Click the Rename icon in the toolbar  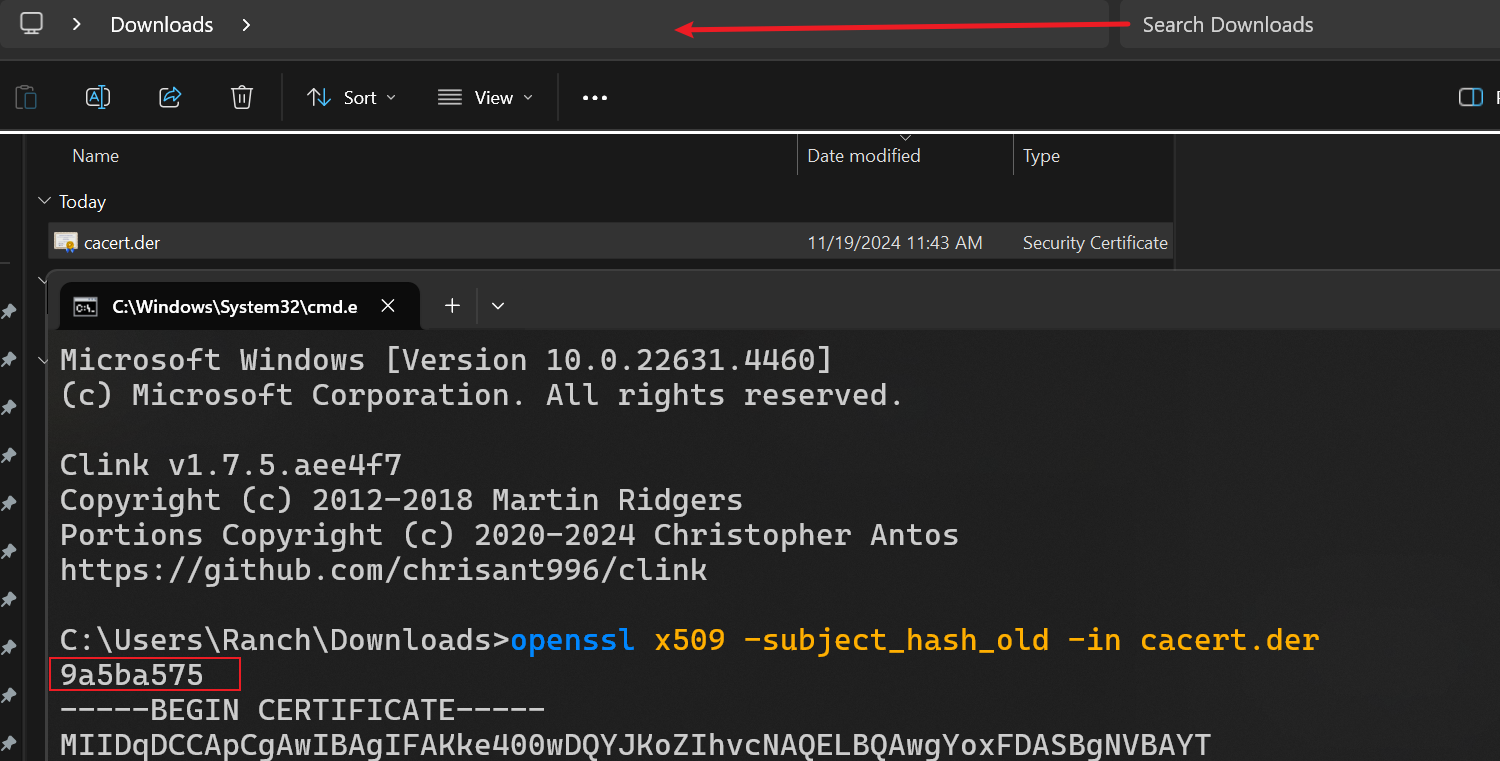click(98, 97)
